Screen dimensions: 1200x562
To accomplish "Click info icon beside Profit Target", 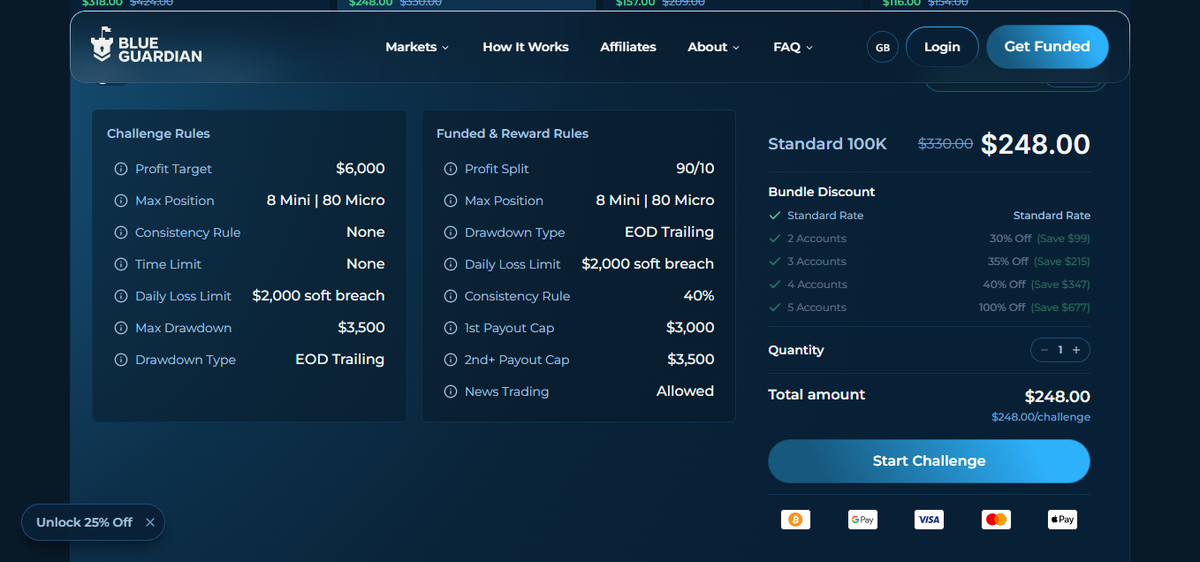I will 121,169.
